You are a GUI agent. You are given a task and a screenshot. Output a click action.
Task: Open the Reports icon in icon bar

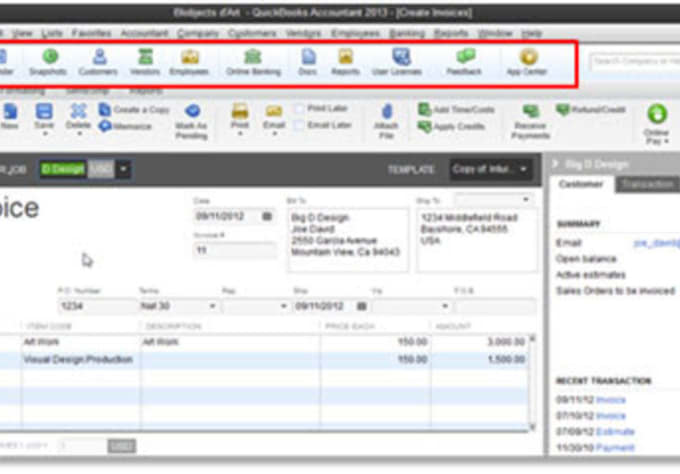(346, 62)
